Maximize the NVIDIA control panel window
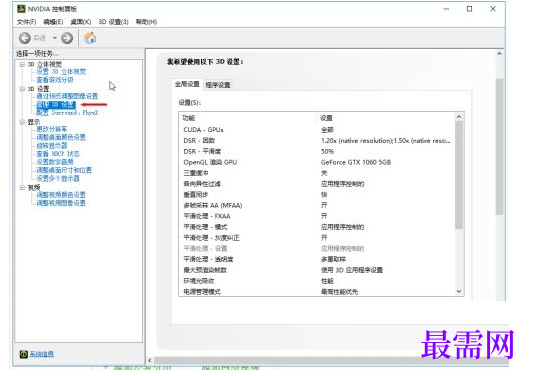 (x=469, y=9)
